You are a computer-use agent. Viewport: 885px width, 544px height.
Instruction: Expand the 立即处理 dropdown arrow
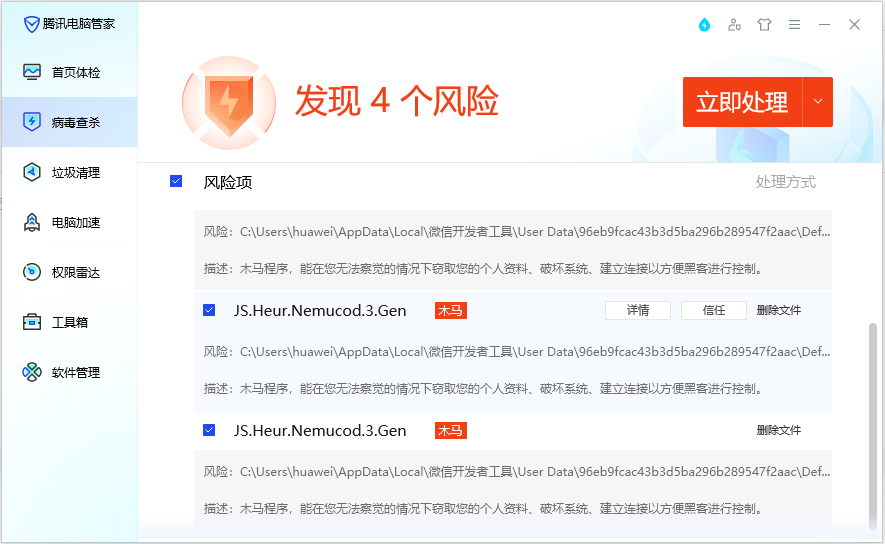[x=817, y=102]
